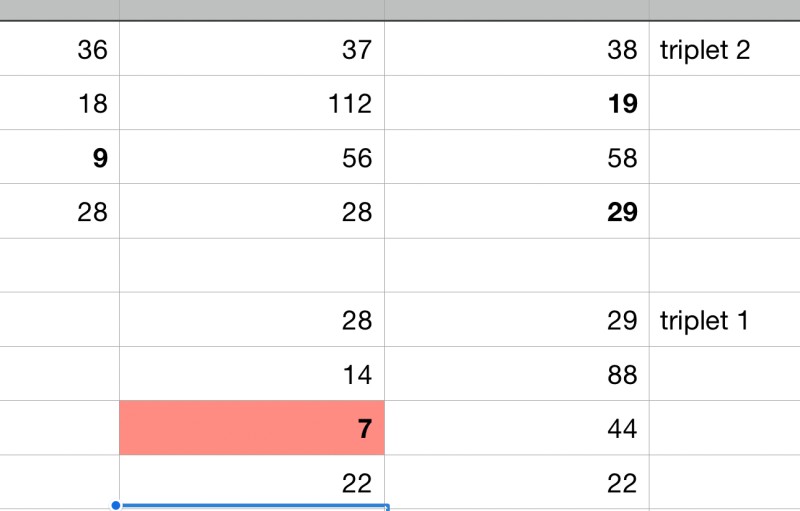Click the red highlighted cell with 7
The height and width of the screenshot is (511, 800).
(252, 428)
